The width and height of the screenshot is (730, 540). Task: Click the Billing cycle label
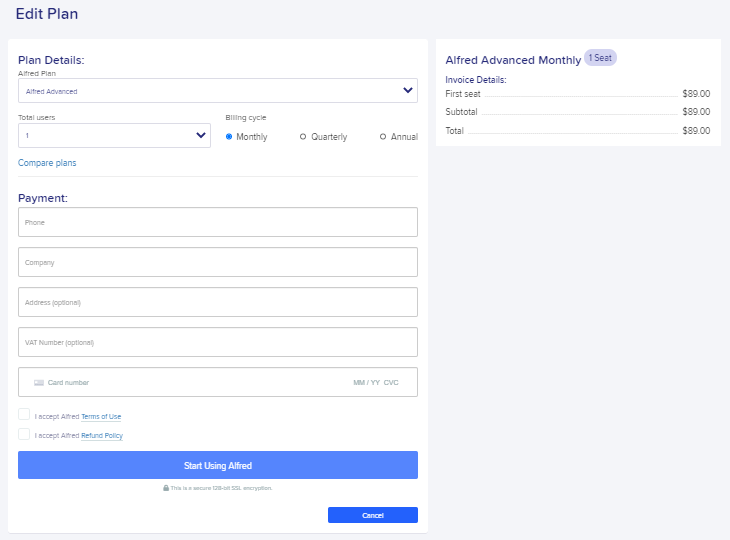(x=246, y=117)
